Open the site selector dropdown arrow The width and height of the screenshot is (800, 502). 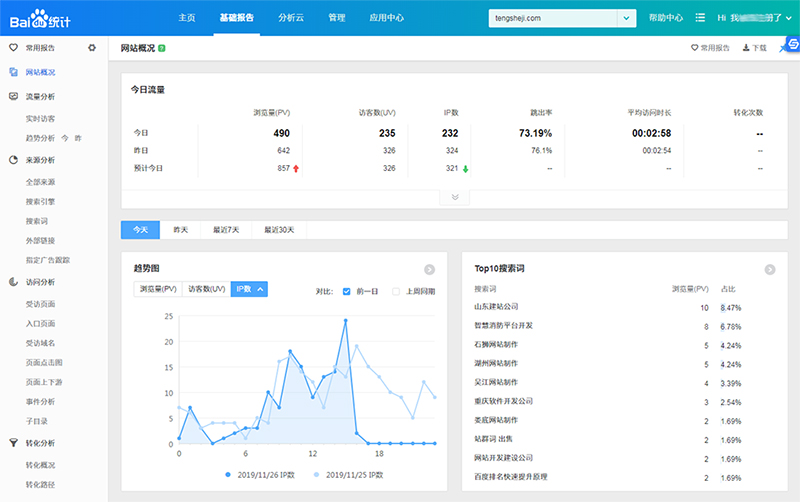click(627, 18)
